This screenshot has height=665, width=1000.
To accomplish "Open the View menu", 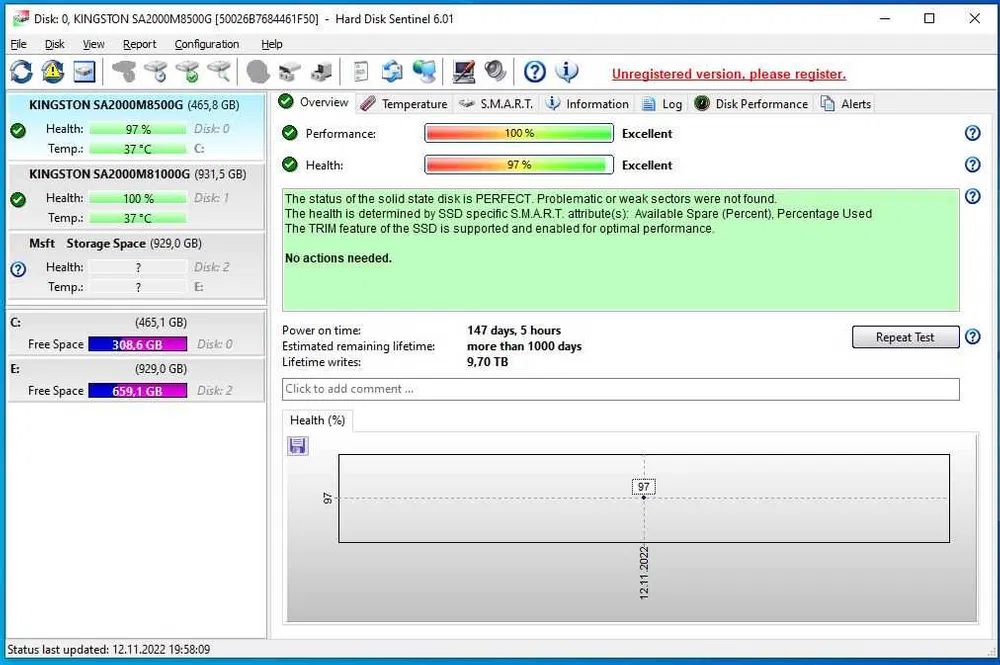I will click(93, 44).
